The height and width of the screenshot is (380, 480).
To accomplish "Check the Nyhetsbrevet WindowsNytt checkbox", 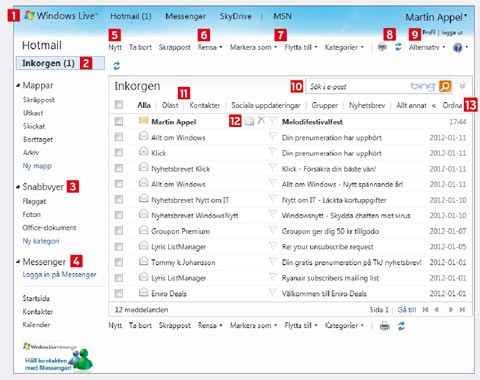I will point(119,215).
